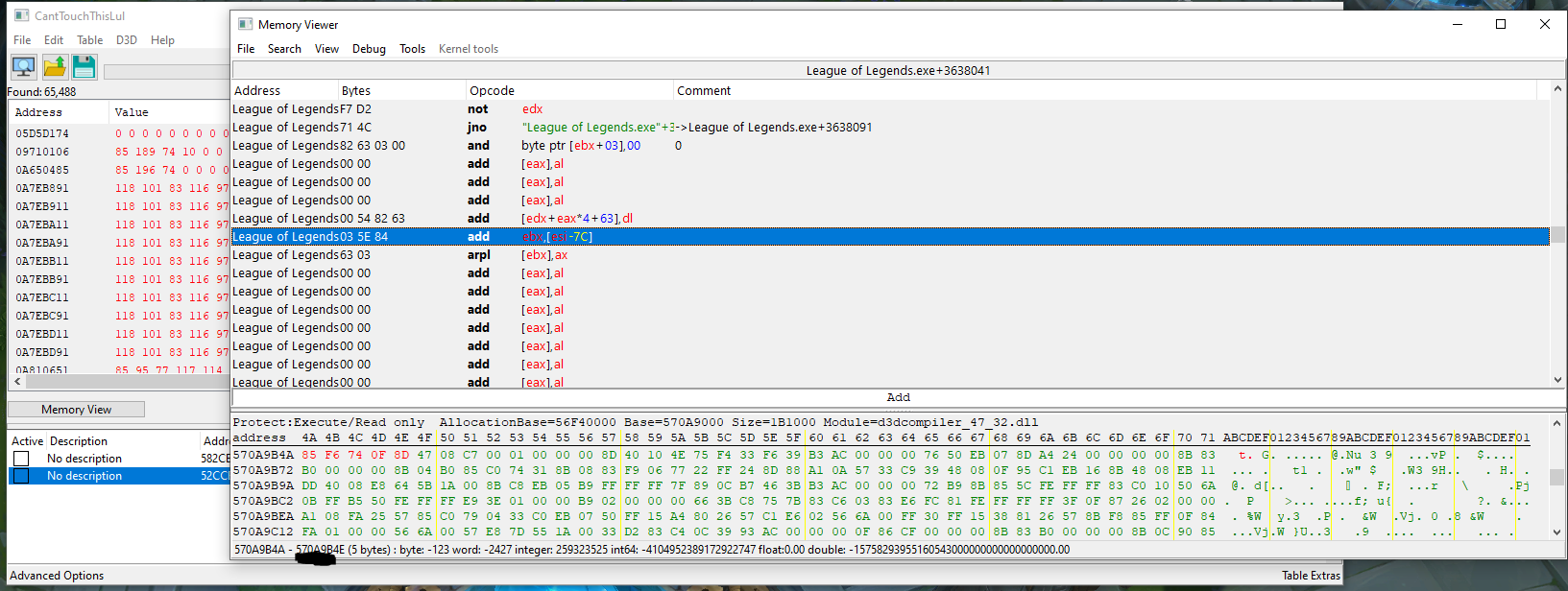This screenshot has width=1568, height=591.
Task: Click the hex view byte-value status bar
Action: 652,550
